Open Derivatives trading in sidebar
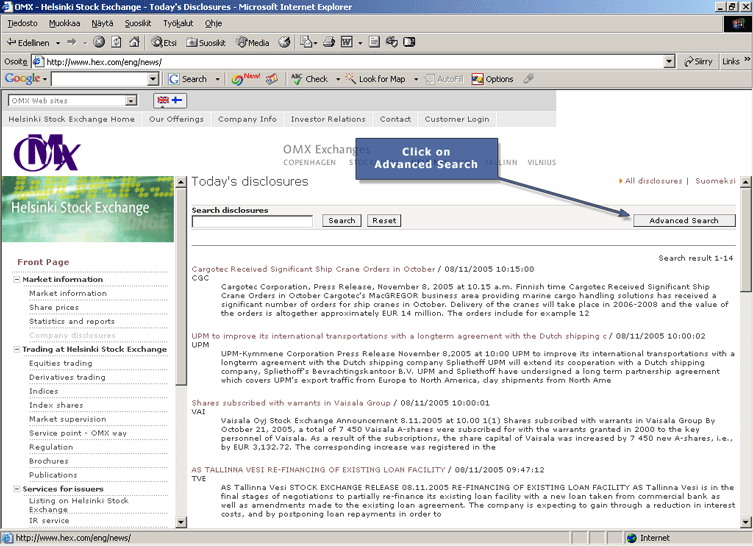Image resolution: width=753 pixels, height=547 pixels. tap(67, 377)
